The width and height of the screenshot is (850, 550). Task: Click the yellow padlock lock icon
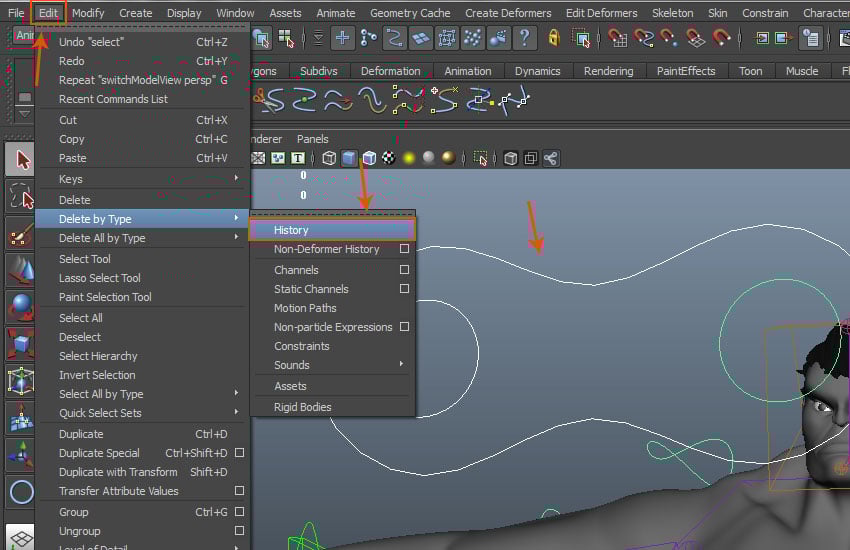pos(554,38)
